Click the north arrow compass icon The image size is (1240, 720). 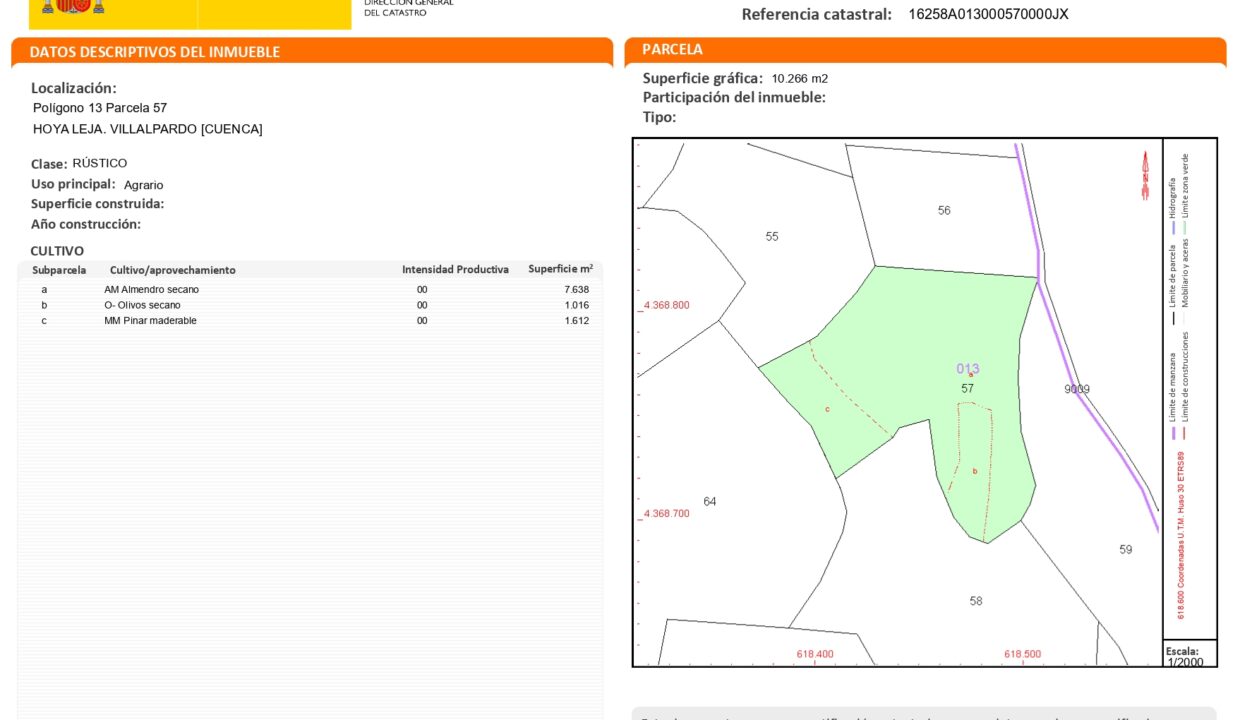pyautogui.click(x=1145, y=175)
